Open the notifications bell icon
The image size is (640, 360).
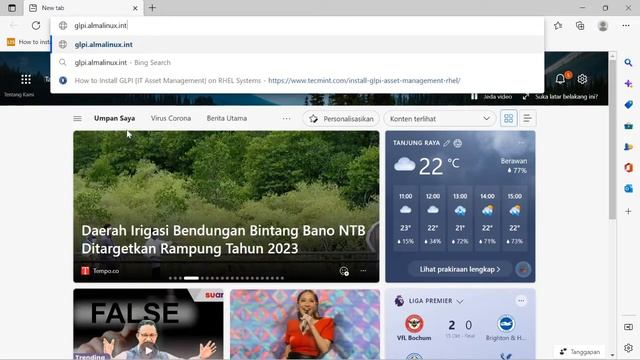(560, 78)
